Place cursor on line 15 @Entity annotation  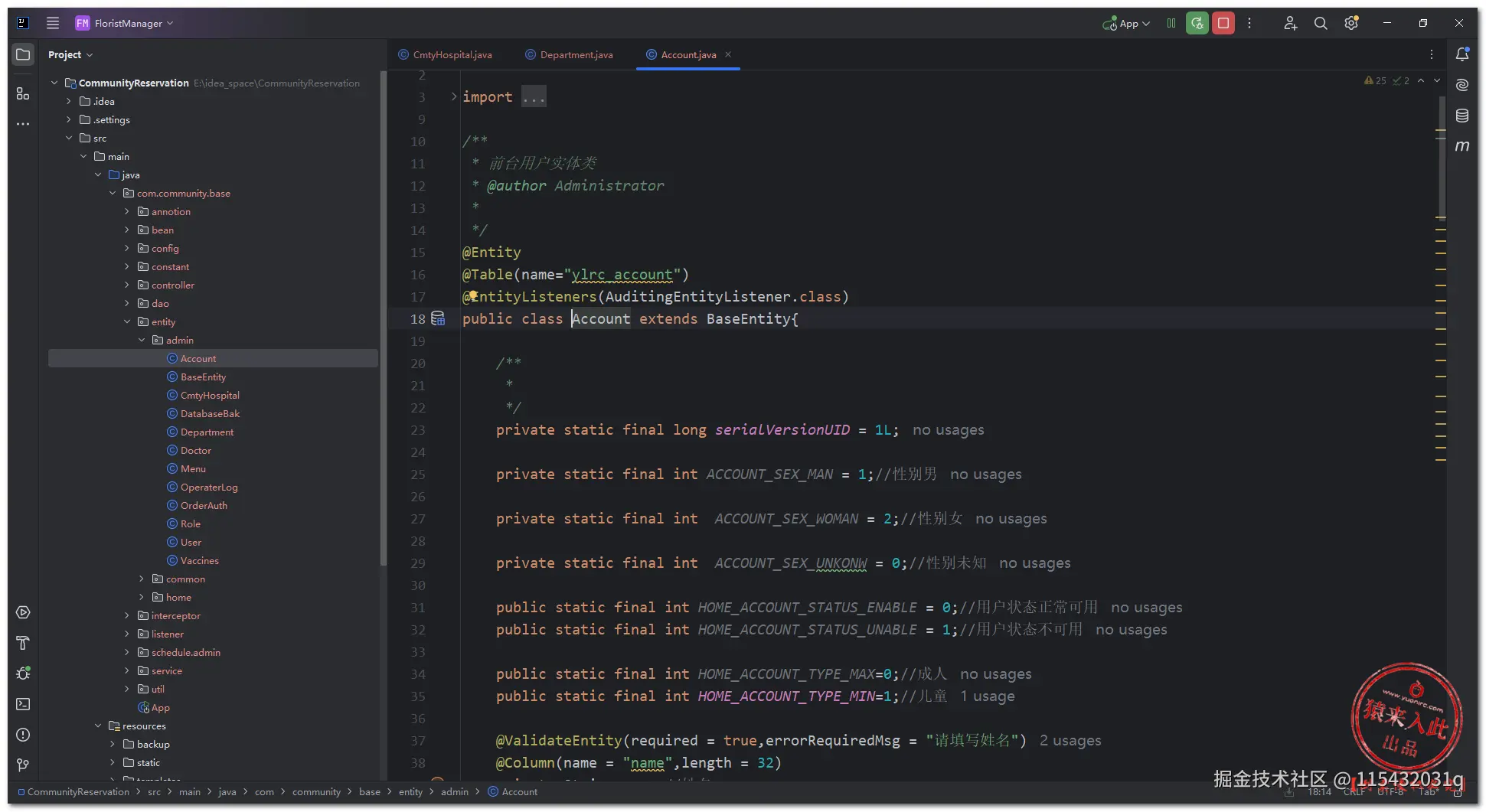coord(492,252)
